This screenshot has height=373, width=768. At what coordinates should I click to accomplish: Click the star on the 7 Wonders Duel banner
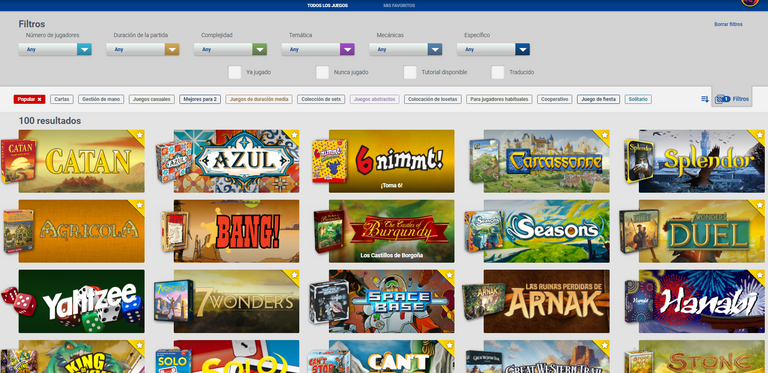[759, 205]
